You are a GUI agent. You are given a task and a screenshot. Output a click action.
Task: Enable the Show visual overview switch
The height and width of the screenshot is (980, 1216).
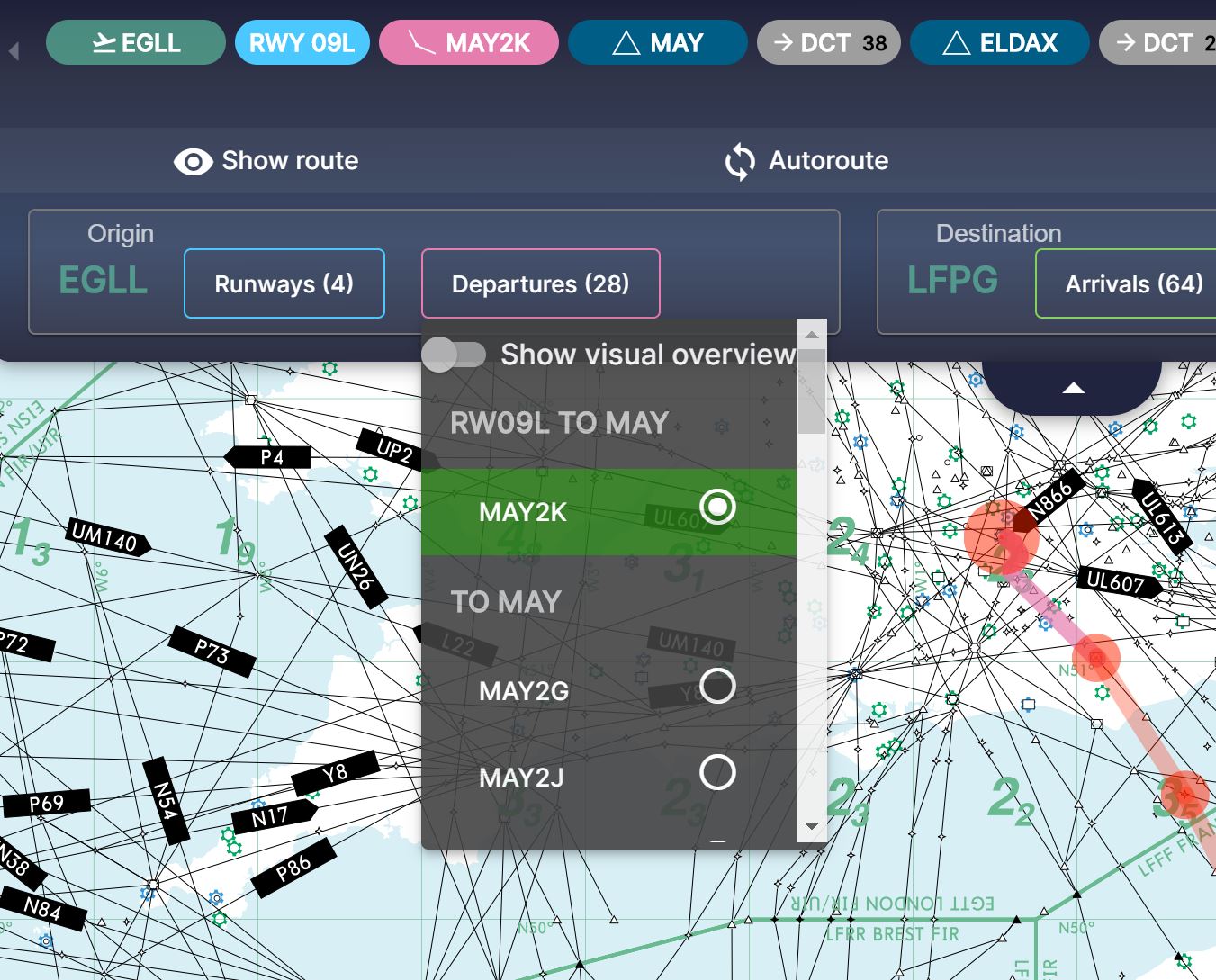454,355
